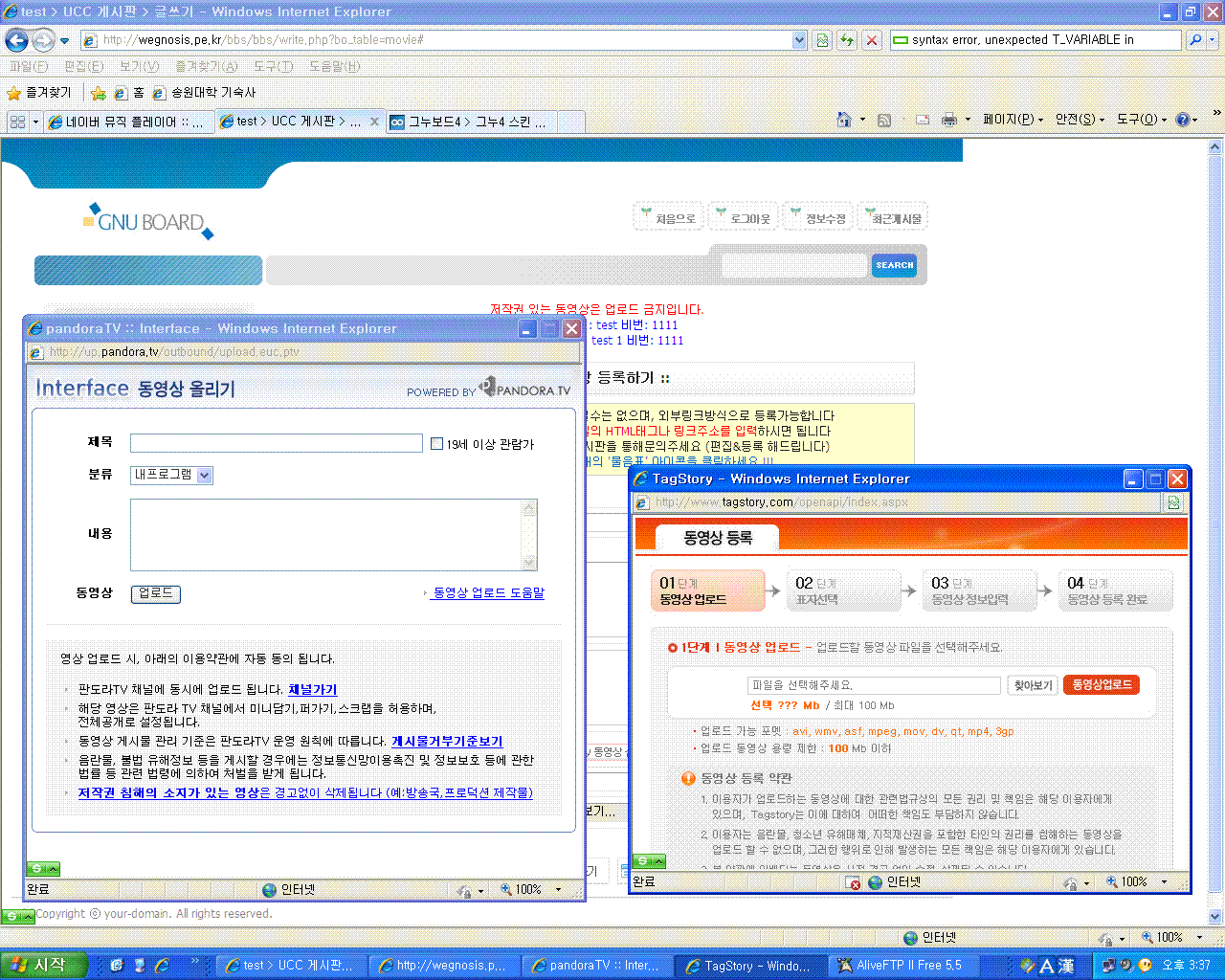Open the 즐겨찾기(A) menu
This screenshot has width=1225, height=980.
(x=206, y=66)
